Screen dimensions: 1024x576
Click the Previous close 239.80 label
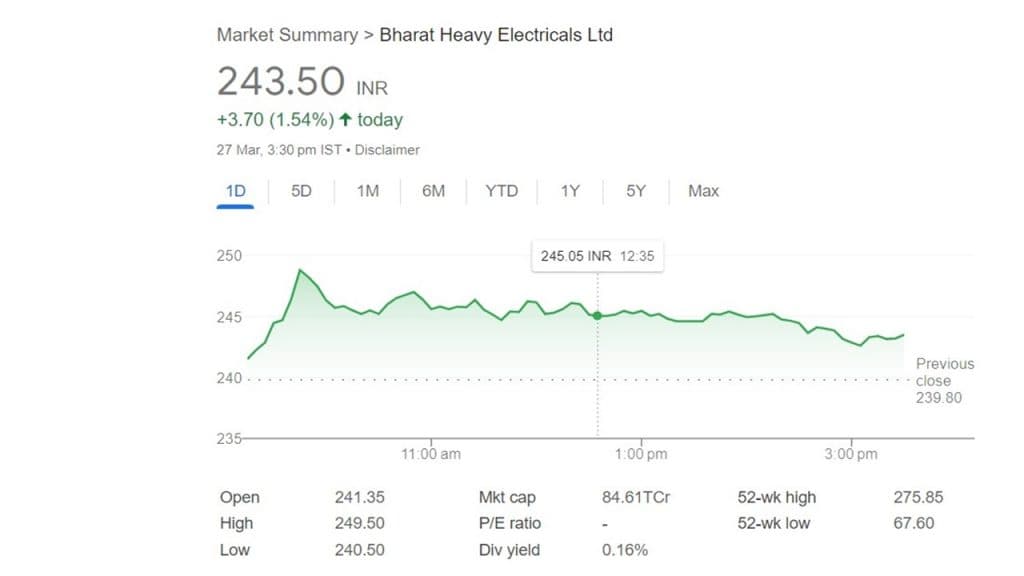pyautogui.click(x=944, y=380)
